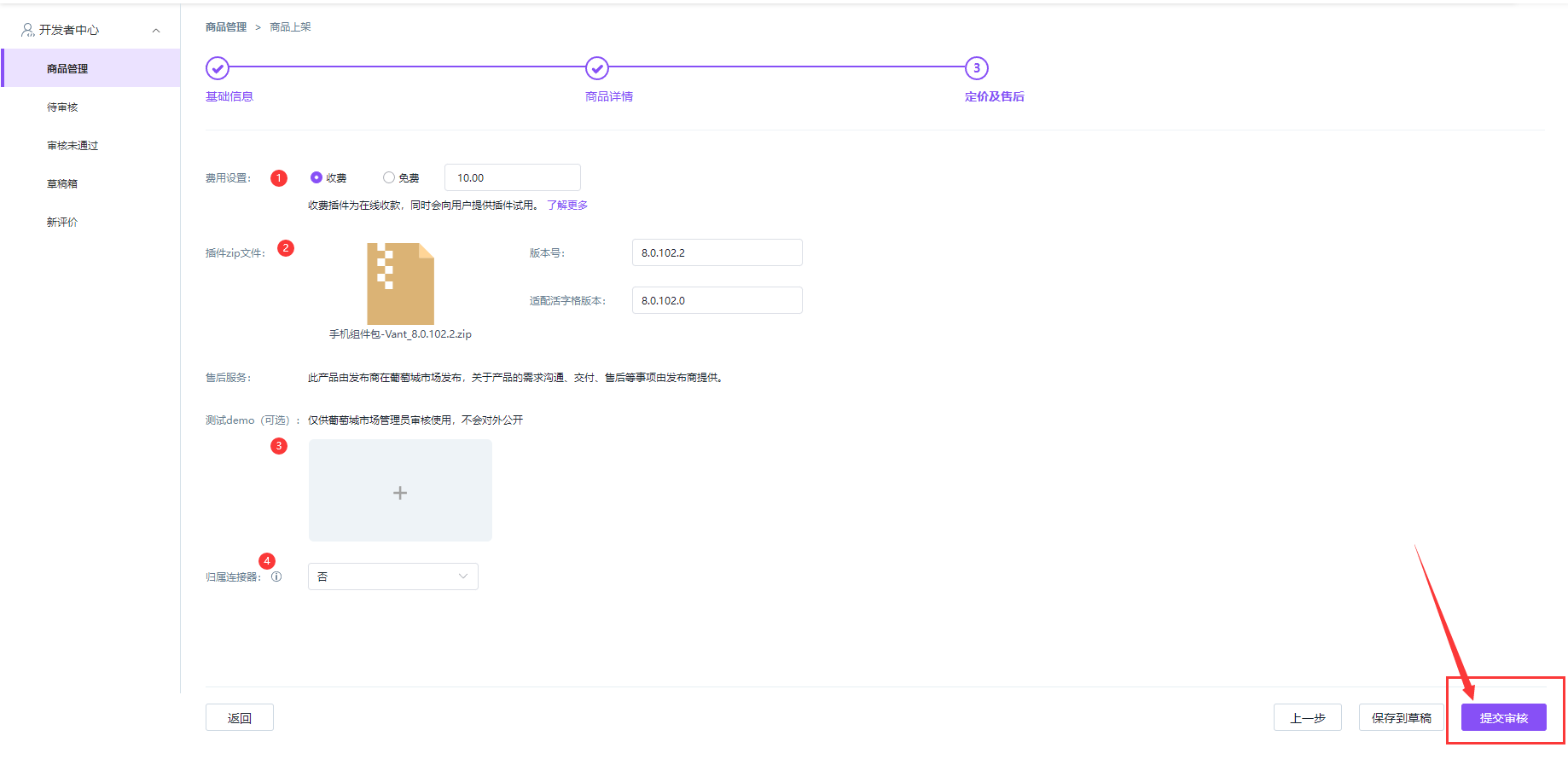
Task: Select the 收费 radio button
Action: point(317,177)
